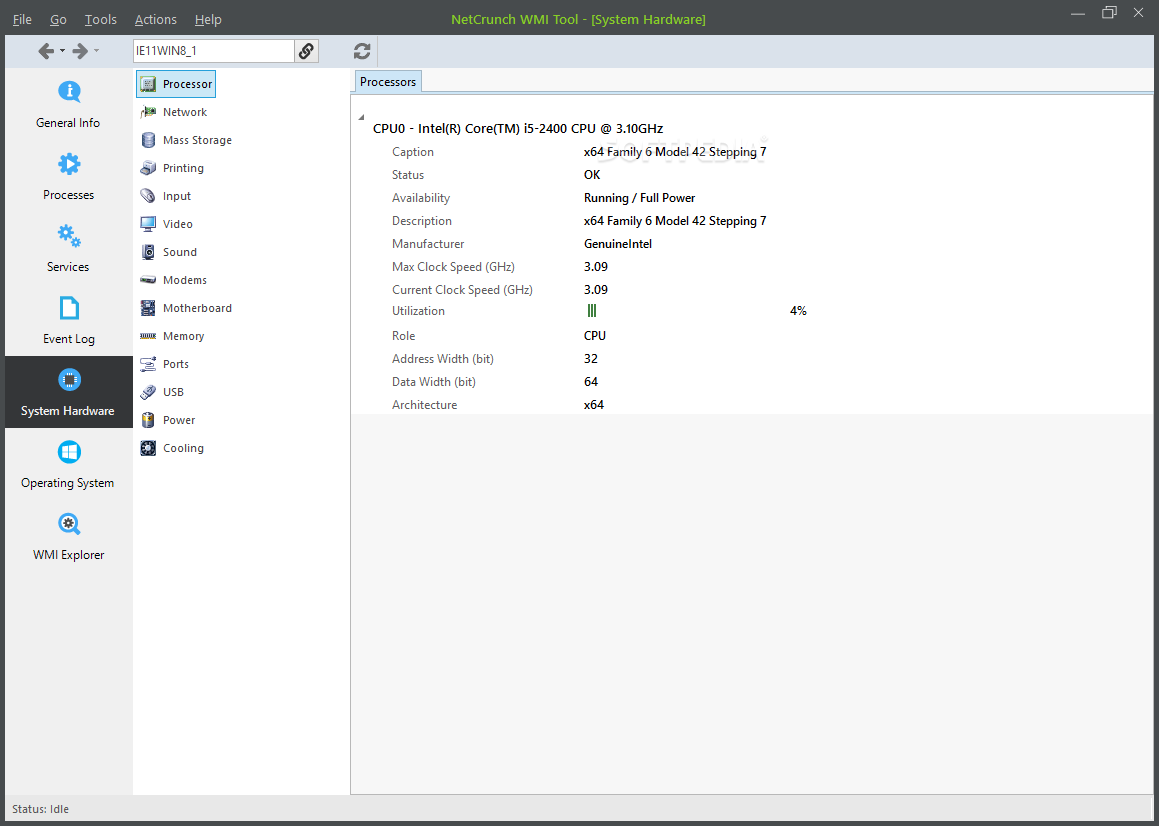The width and height of the screenshot is (1159, 826).
Task: Click the Architecture x64 value
Action: click(594, 405)
